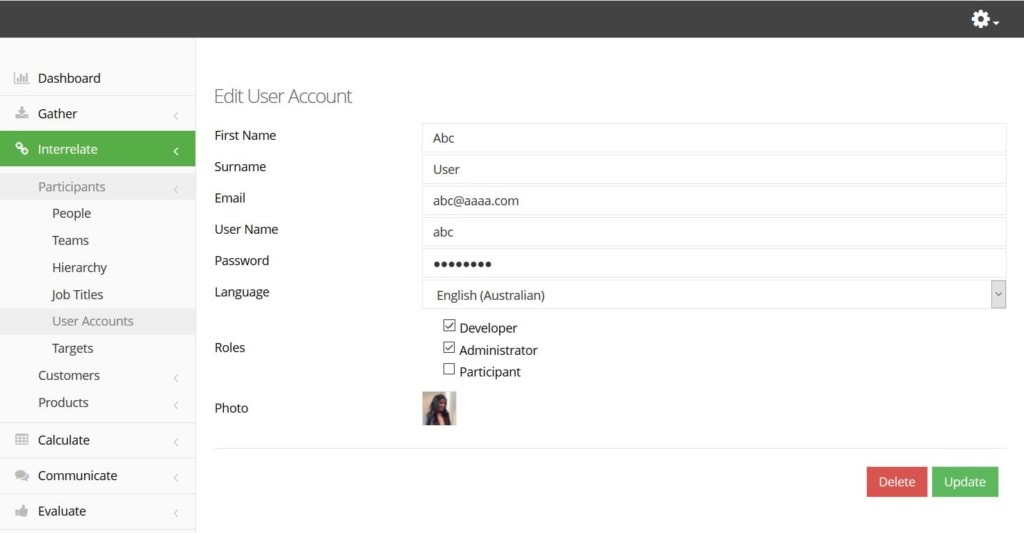Click the Calculate table icon
Image resolution: width=1024 pixels, height=533 pixels.
[22, 439]
